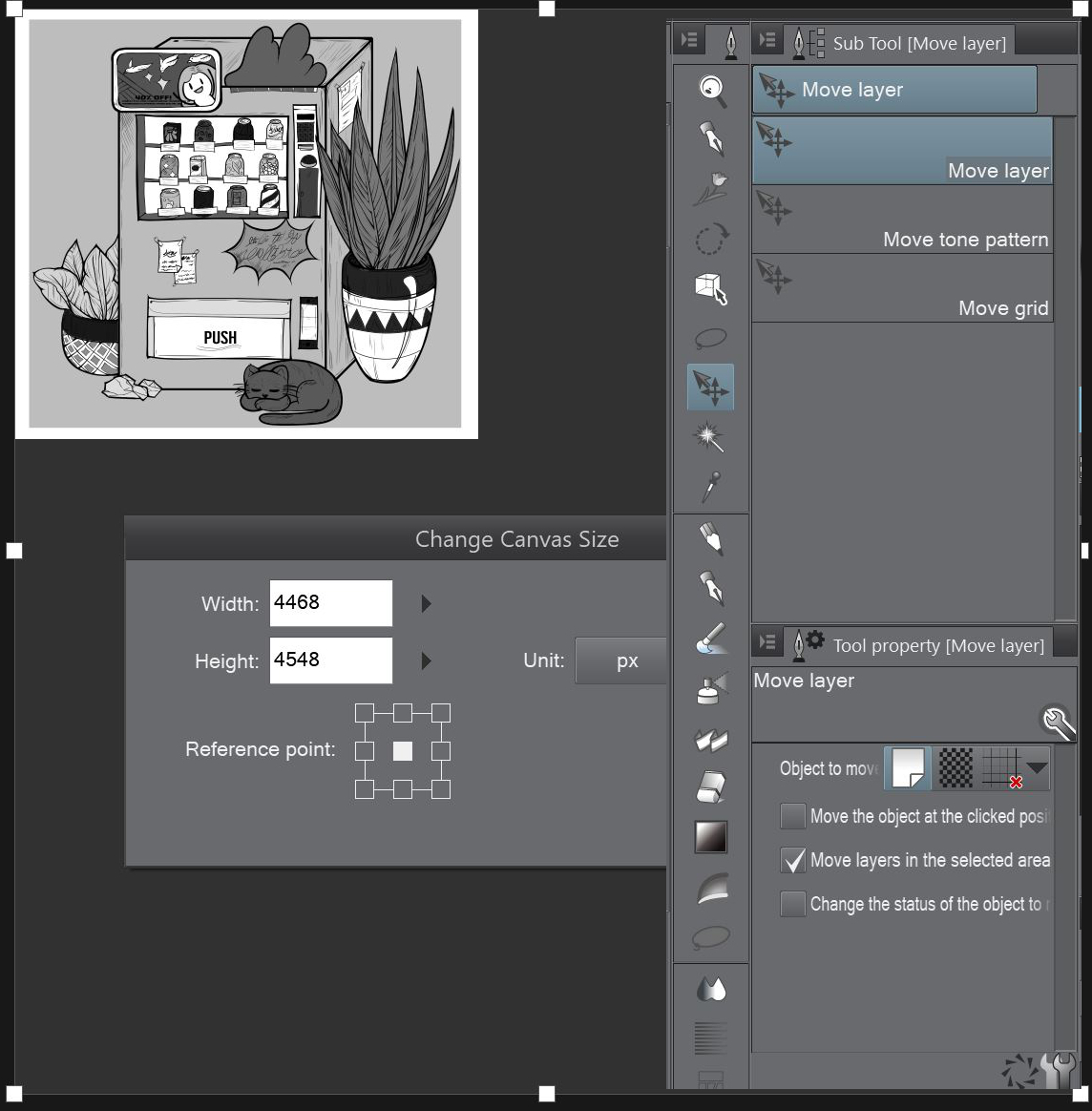The image size is (1092, 1111).
Task: Set reference point to top-left square
Action: click(x=365, y=713)
